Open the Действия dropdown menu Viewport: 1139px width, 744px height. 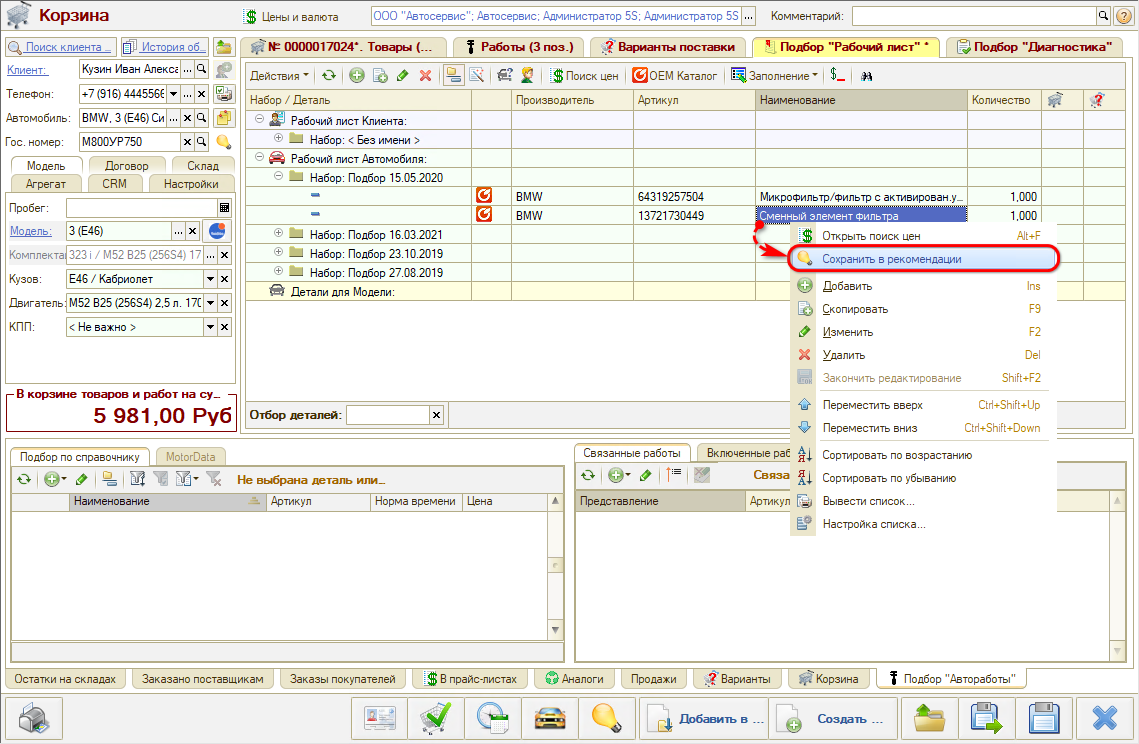tap(279, 76)
